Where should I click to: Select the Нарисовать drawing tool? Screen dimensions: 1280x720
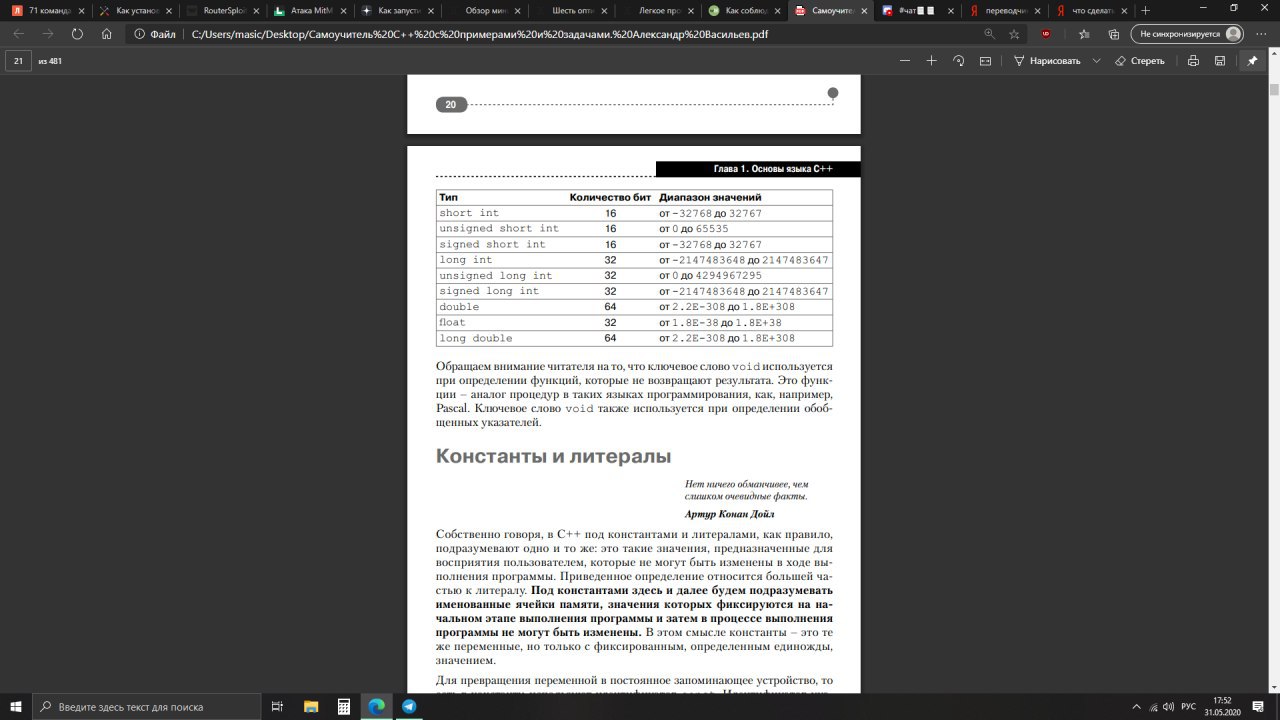point(1047,61)
